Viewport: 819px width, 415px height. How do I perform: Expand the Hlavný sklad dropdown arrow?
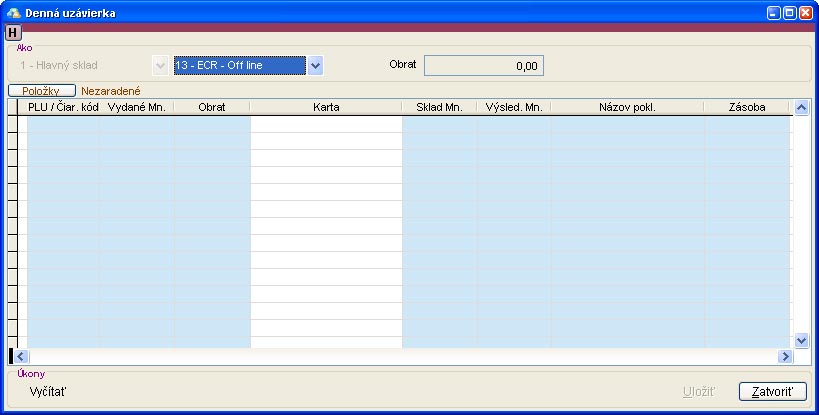(159, 66)
